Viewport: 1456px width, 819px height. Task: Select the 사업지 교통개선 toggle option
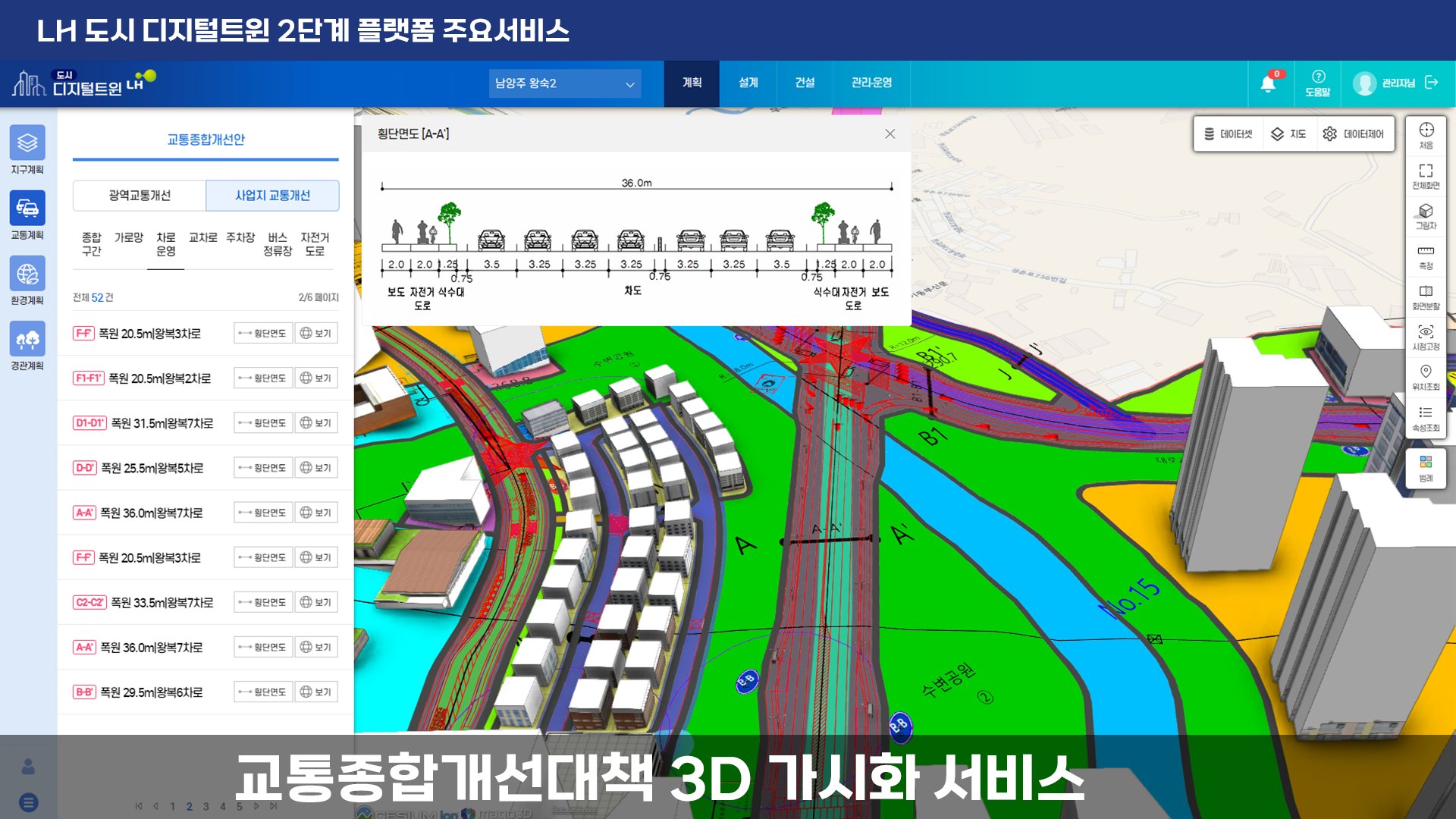272,196
